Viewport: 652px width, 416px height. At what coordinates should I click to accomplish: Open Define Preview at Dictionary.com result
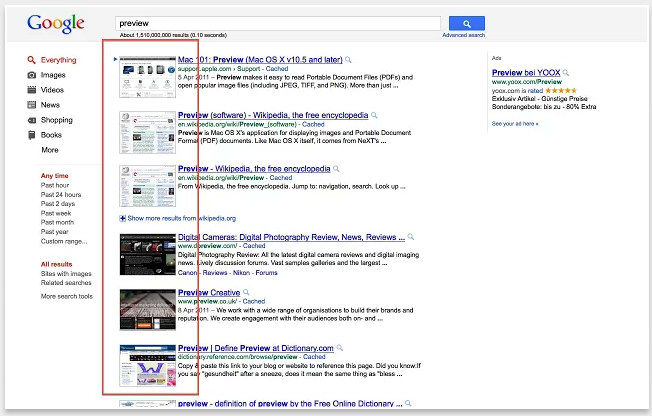[x=256, y=348]
